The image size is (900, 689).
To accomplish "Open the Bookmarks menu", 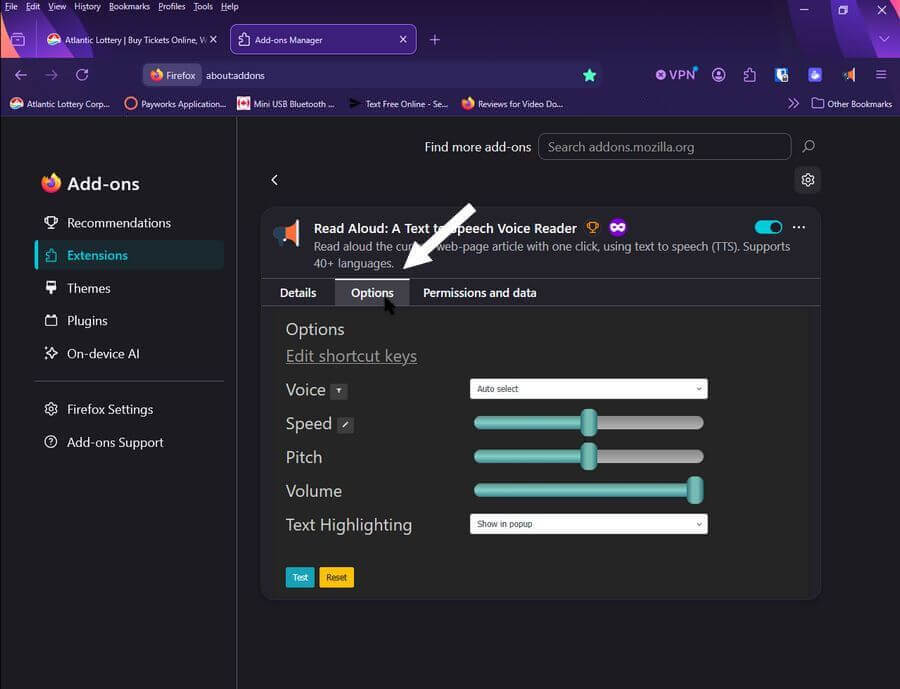I will (x=129, y=6).
